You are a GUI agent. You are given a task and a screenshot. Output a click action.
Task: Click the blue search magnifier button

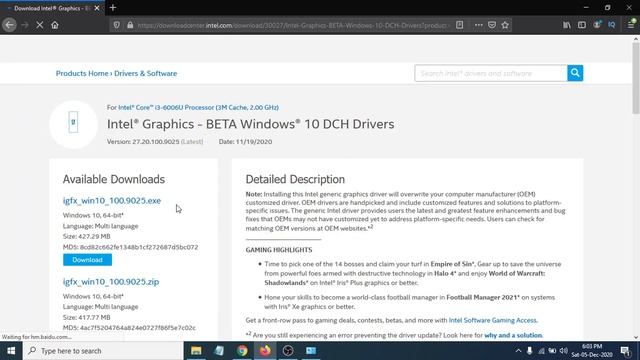pos(575,73)
